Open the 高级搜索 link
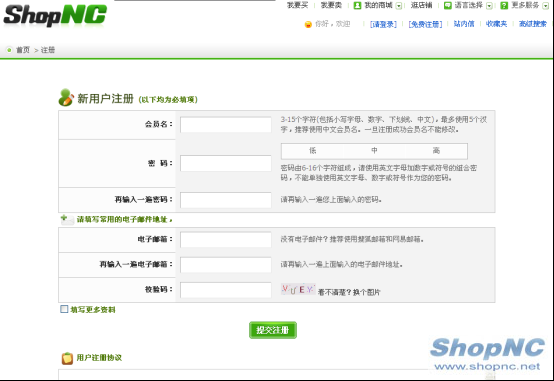The image size is (554, 381). pyautogui.click(x=533, y=24)
